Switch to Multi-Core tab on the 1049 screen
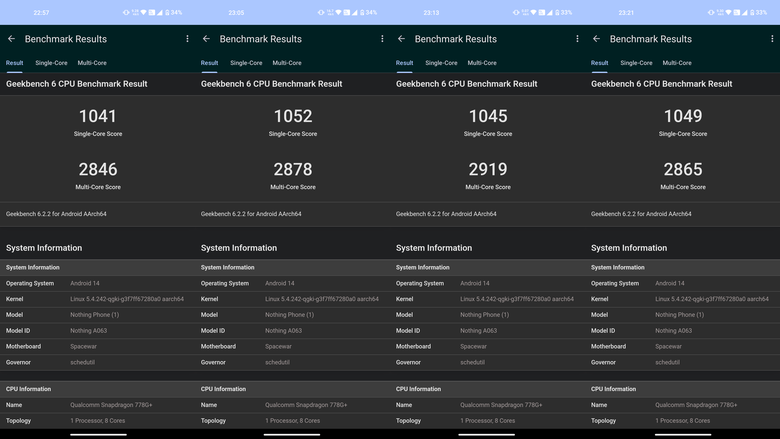This screenshot has height=439, width=780. (x=677, y=63)
